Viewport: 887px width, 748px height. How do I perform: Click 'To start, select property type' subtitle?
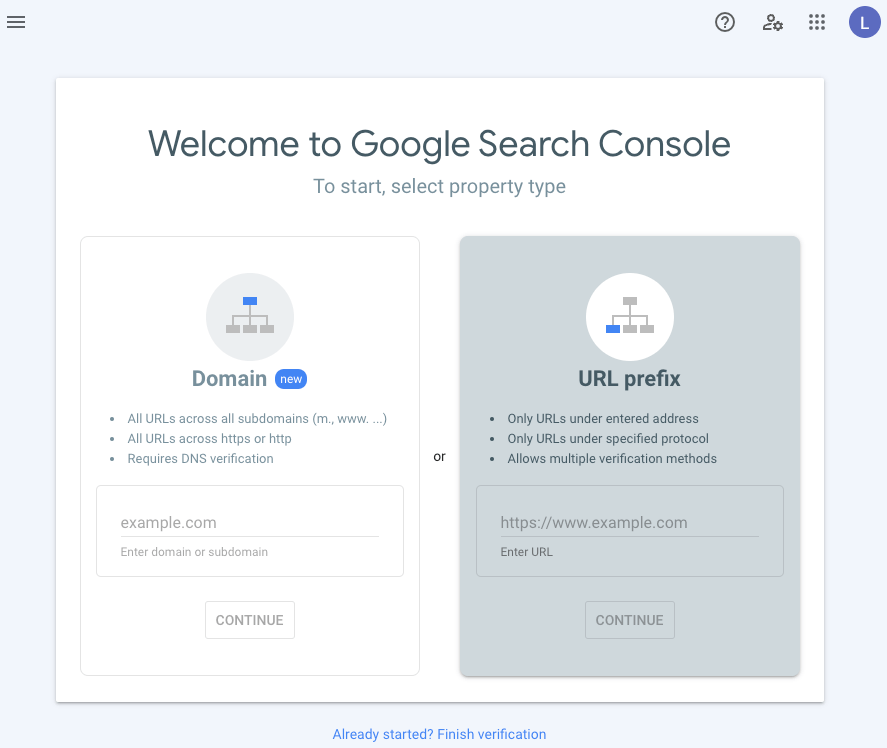440,186
